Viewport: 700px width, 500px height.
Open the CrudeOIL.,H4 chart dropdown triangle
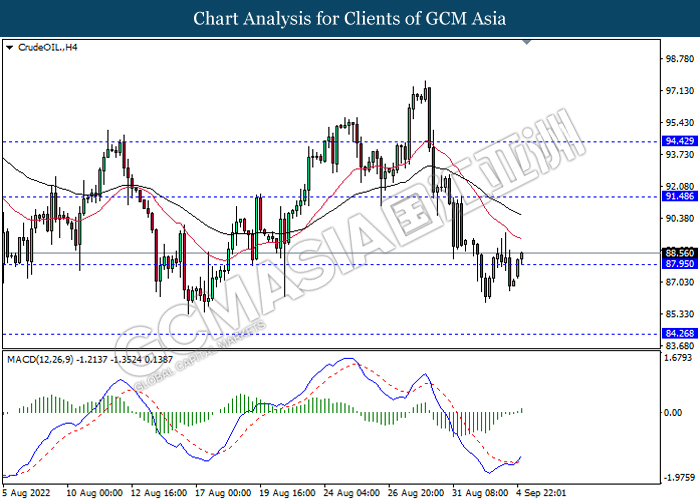coord(9,47)
